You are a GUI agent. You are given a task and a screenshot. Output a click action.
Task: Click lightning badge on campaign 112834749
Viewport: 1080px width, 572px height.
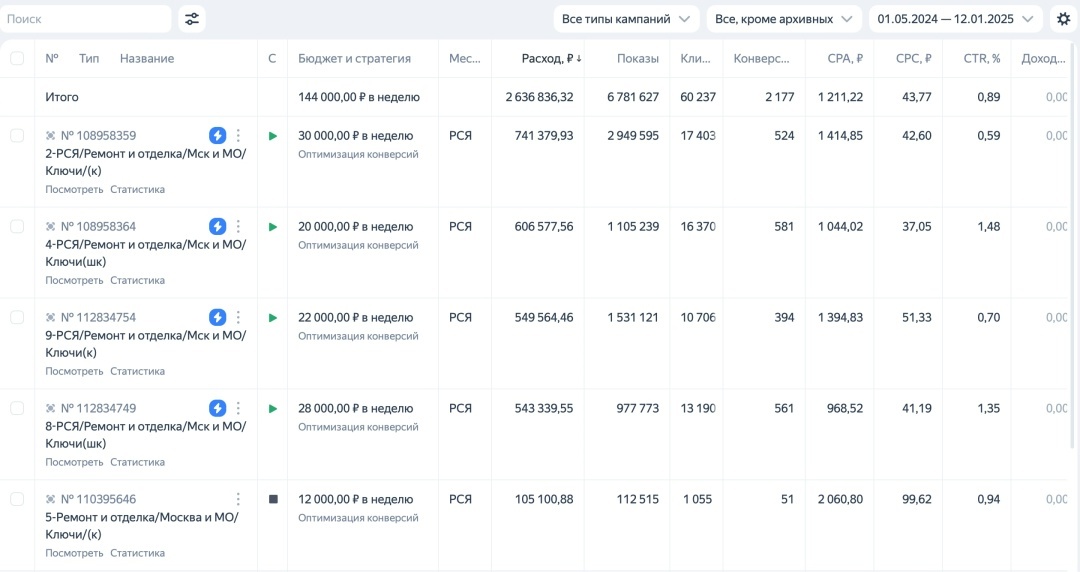coord(217,408)
